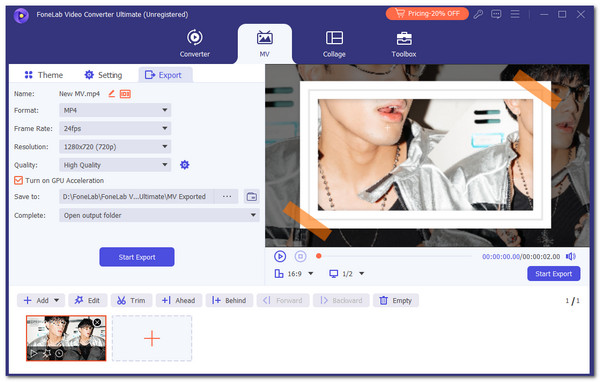Click Start Export in the left panel
Viewport: 600px width, 382px height.
pos(137,257)
